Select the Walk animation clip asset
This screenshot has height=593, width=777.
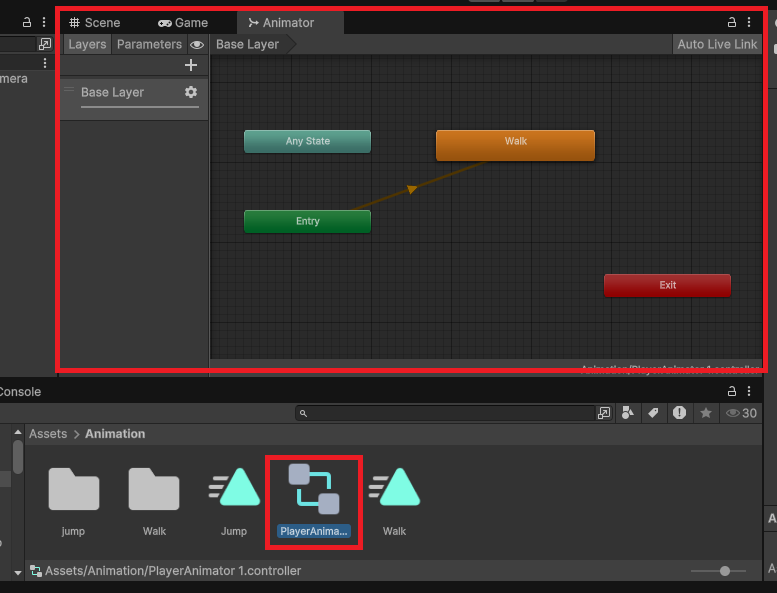click(x=394, y=501)
